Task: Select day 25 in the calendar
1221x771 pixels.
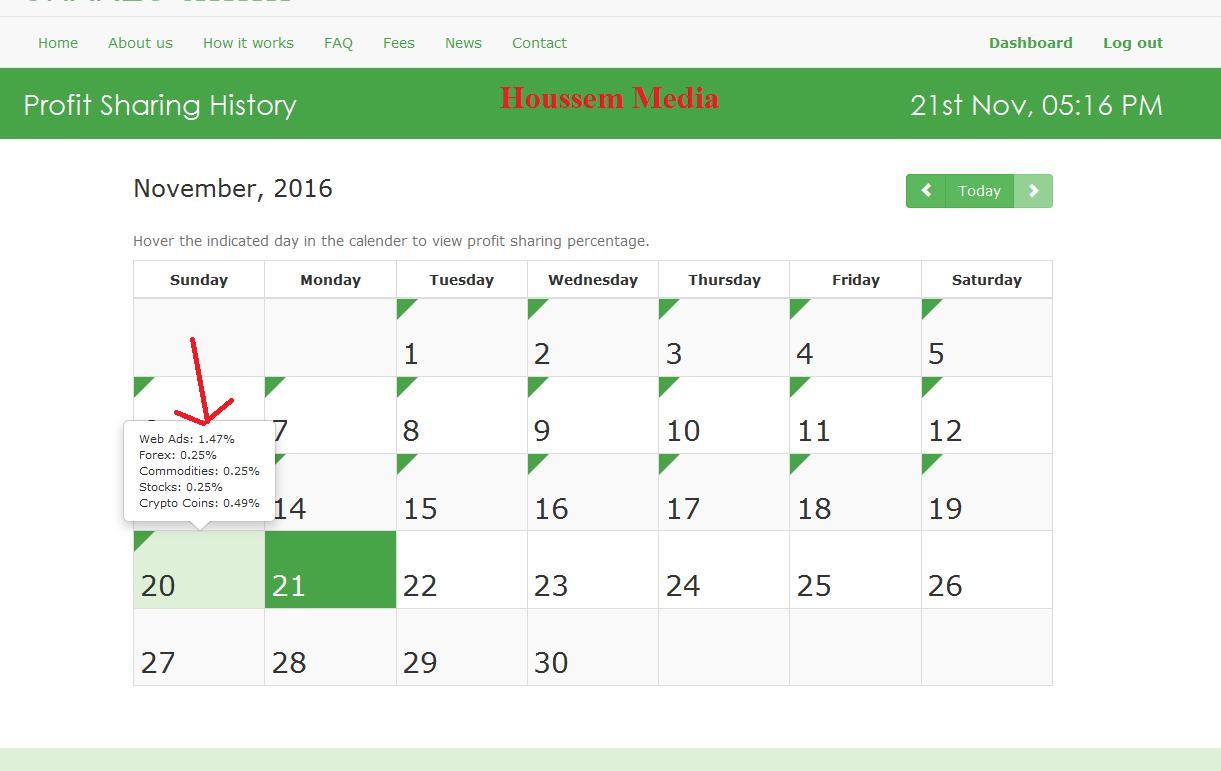Action: (x=855, y=570)
